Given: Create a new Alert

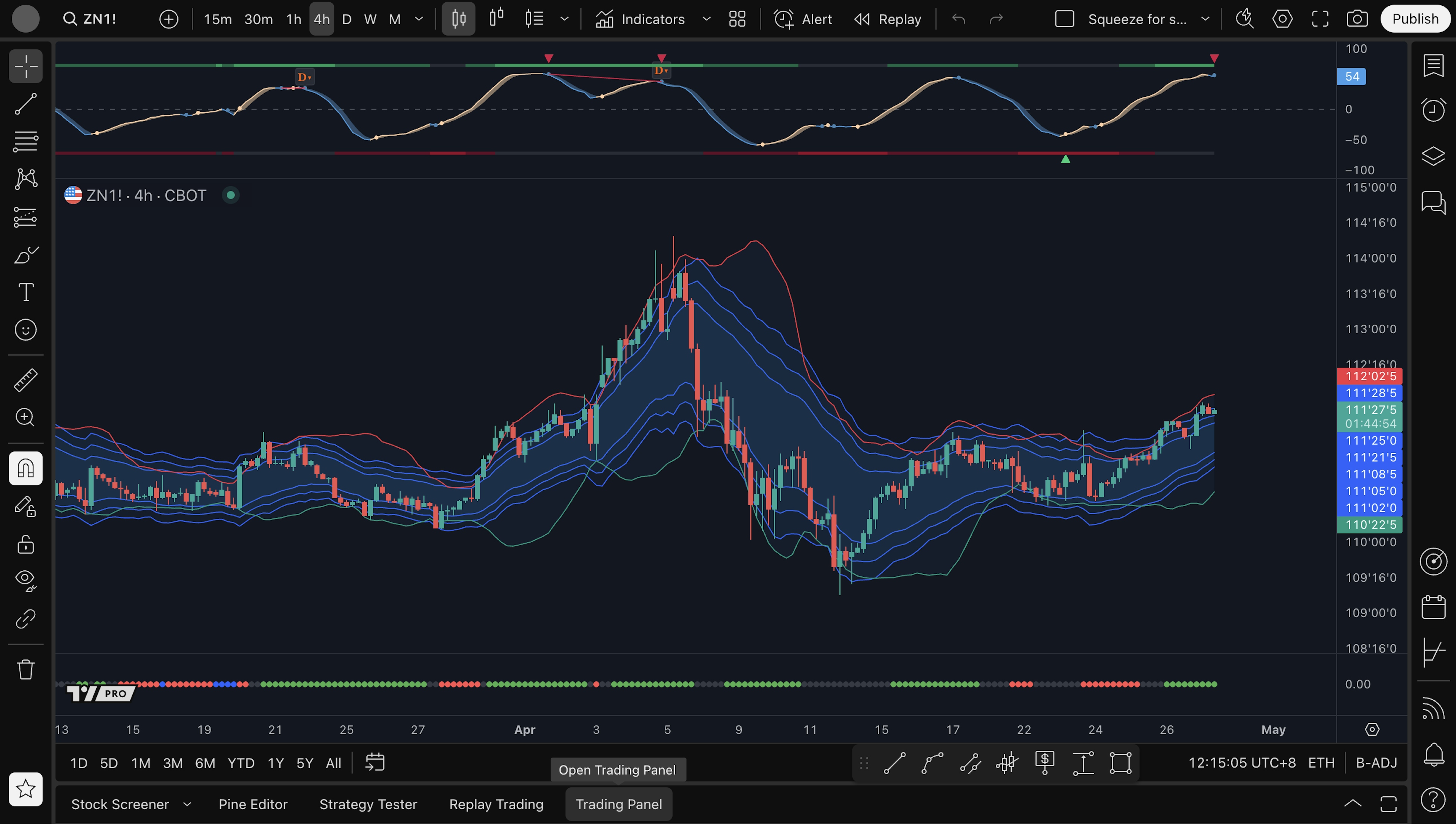Looking at the screenshot, I should [802, 19].
